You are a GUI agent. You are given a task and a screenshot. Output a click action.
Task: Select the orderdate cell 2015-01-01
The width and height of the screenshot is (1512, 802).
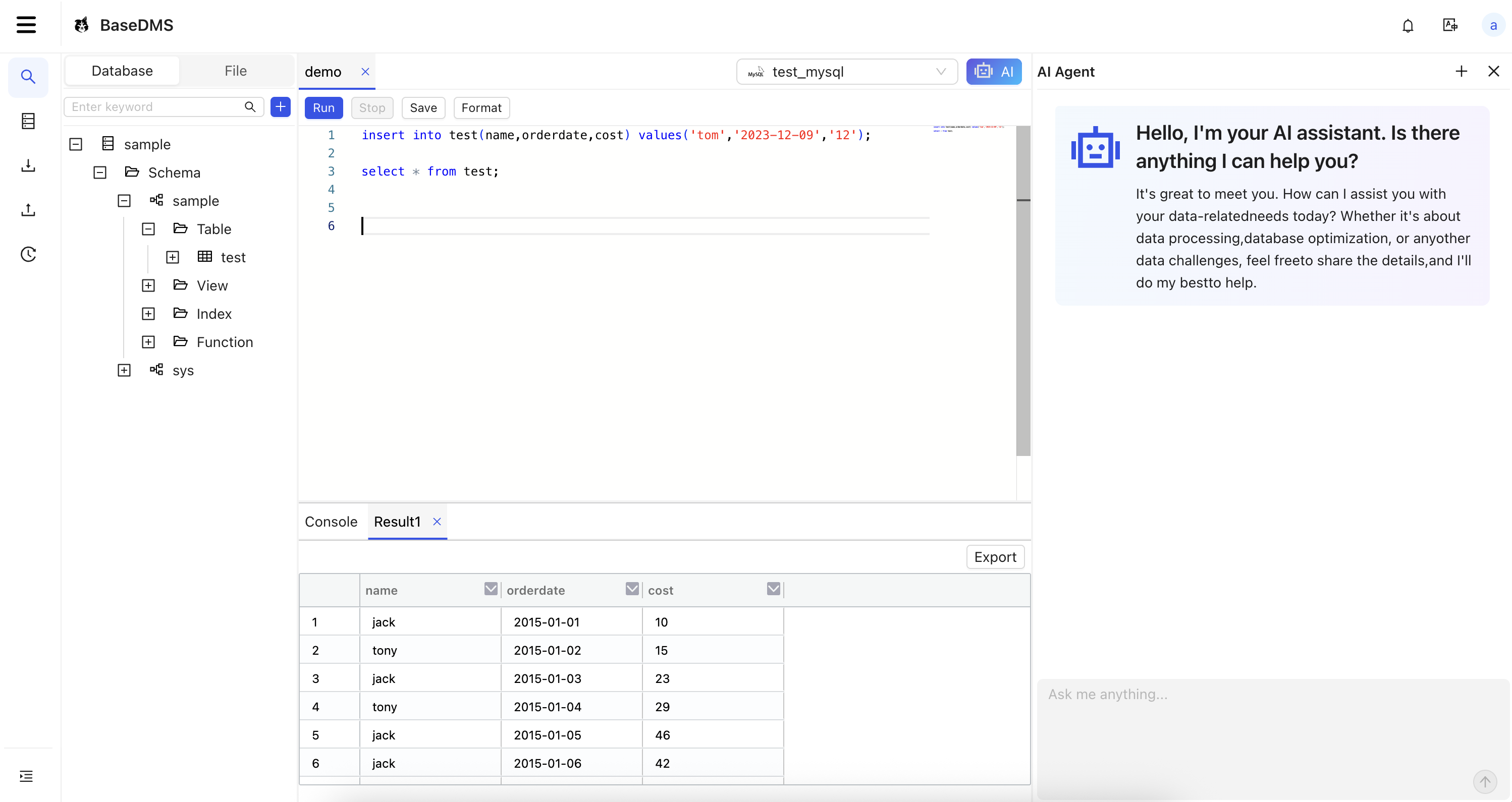click(x=571, y=622)
